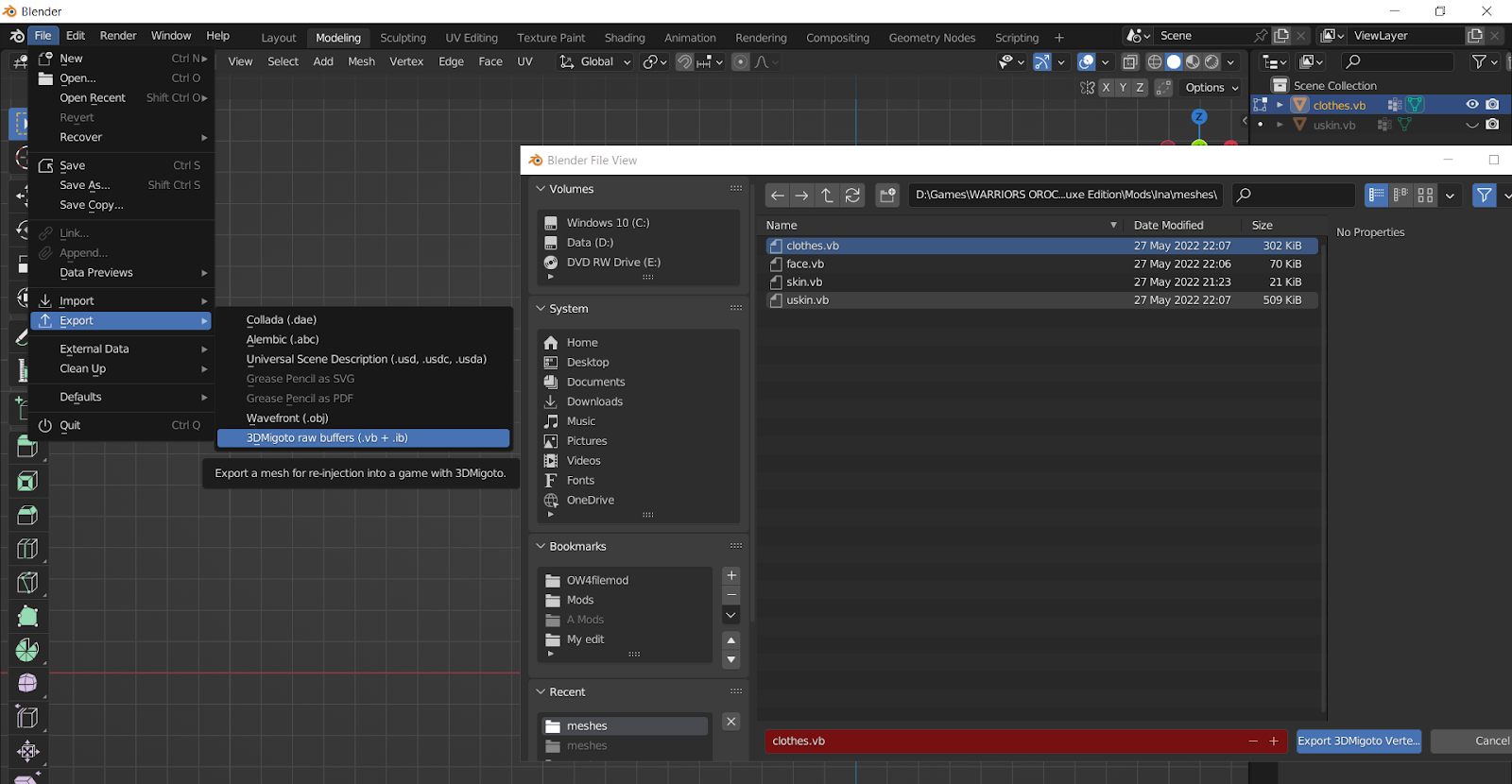This screenshot has width=1512, height=784.
Task: Select the Spin tool
Action: [x=27, y=650]
